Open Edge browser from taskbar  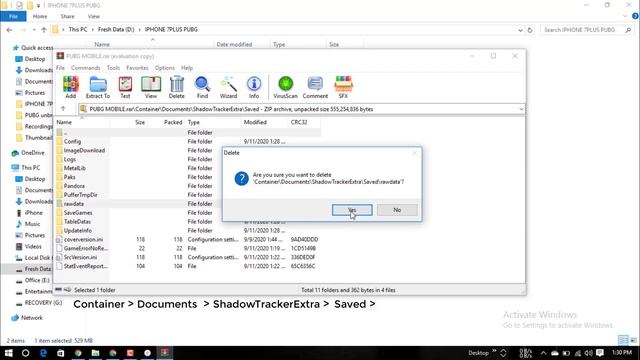click(43, 353)
